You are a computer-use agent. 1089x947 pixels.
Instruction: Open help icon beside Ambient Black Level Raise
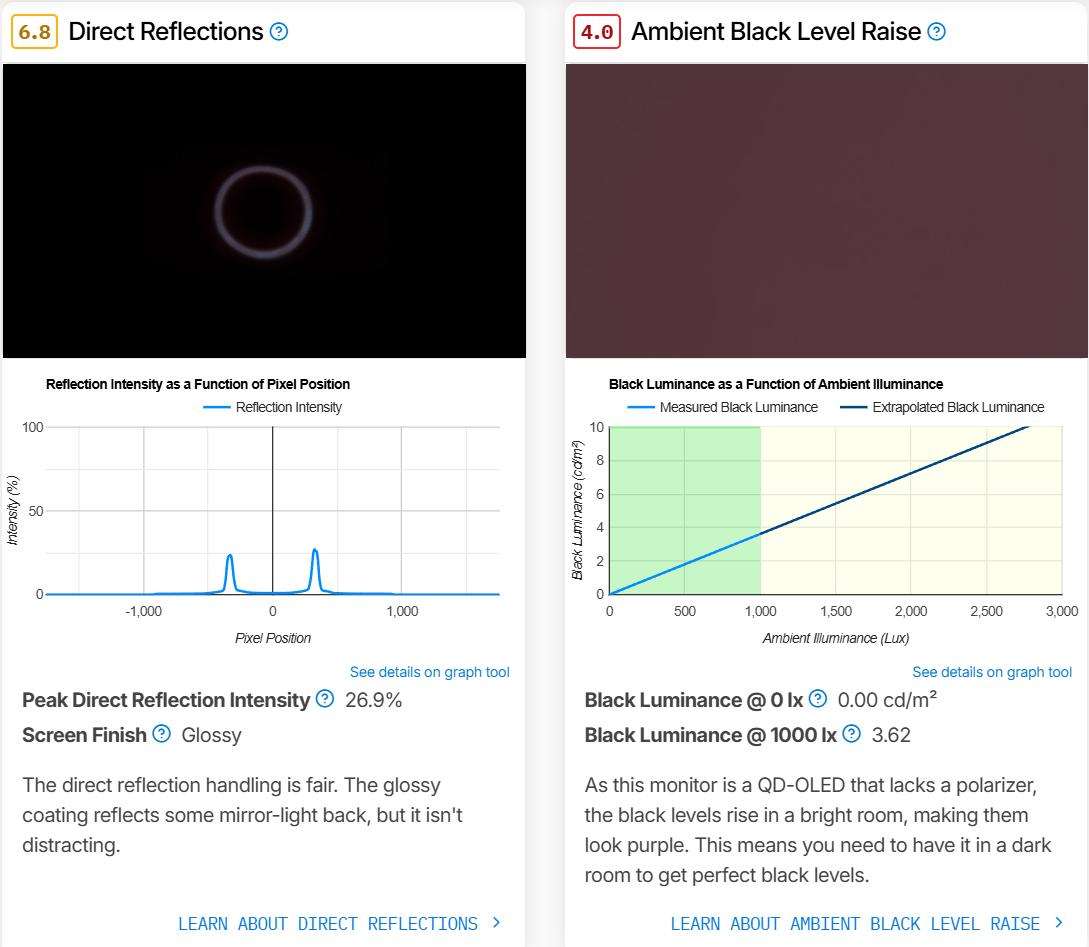(x=936, y=32)
